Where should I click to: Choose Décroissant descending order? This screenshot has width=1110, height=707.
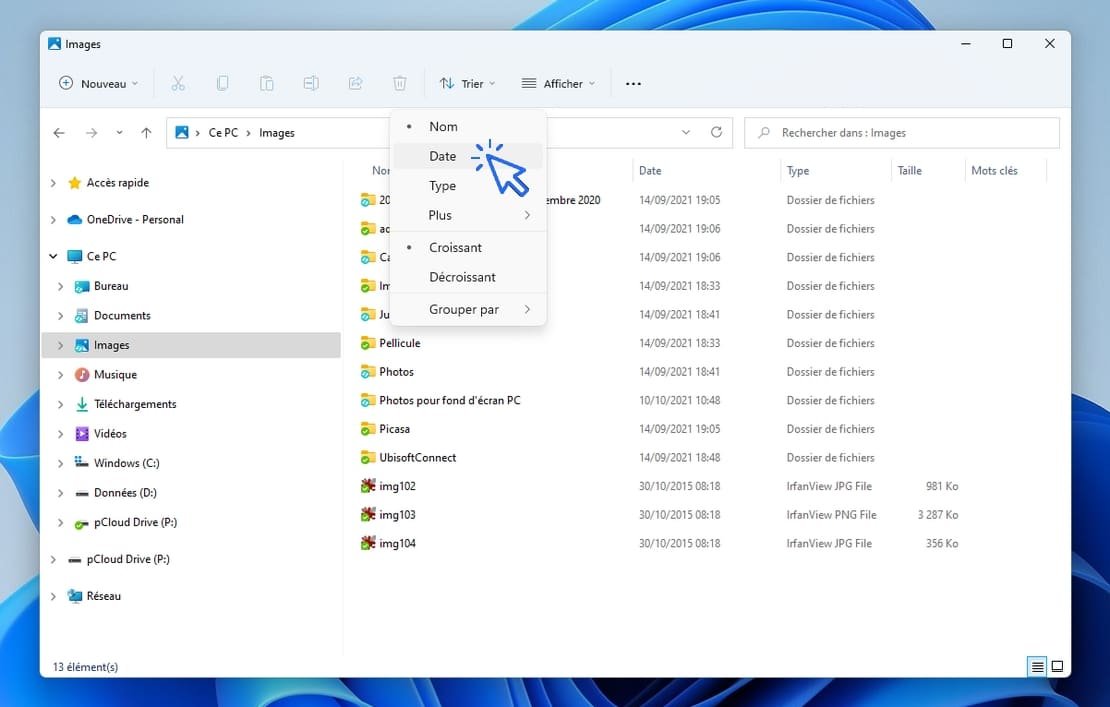pos(468,277)
